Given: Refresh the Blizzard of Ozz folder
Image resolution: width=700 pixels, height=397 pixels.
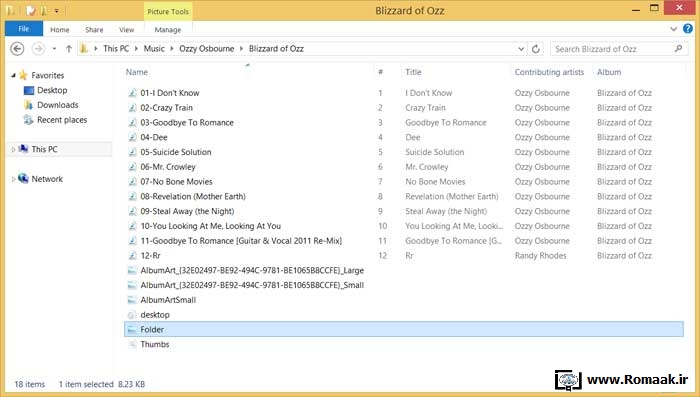Looking at the screenshot, I should tap(536, 49).
